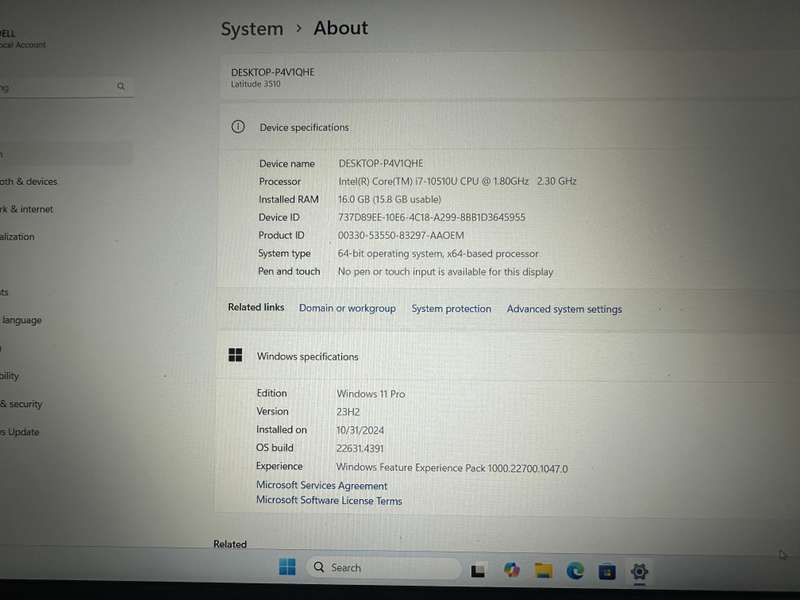Open Task View from taskbar
Screen dimensions: 800x600
478,570
